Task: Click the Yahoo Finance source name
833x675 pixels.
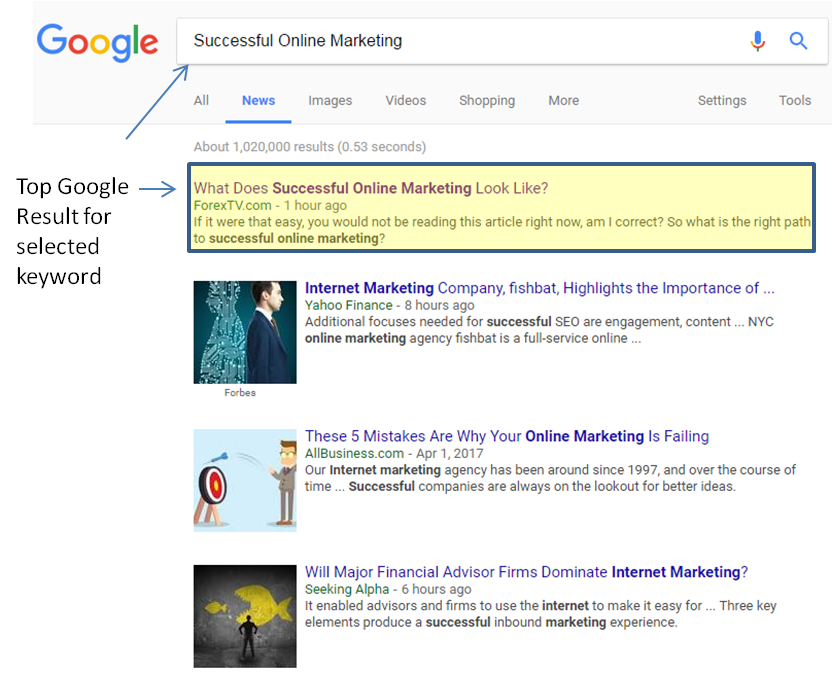Action: coord(348,305)
